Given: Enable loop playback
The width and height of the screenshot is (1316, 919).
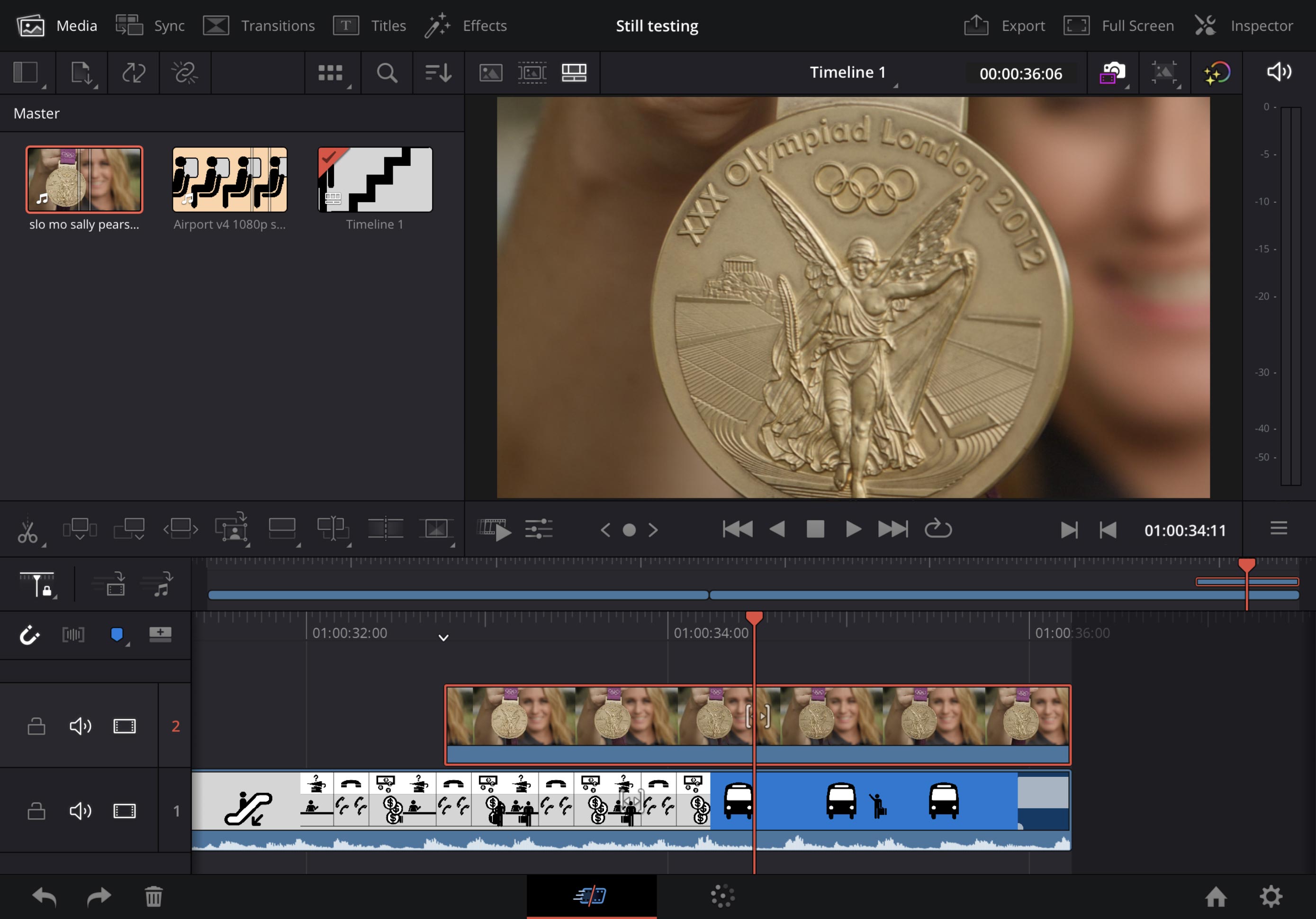Looking at the screenshot, I should [x=937, y=528].
